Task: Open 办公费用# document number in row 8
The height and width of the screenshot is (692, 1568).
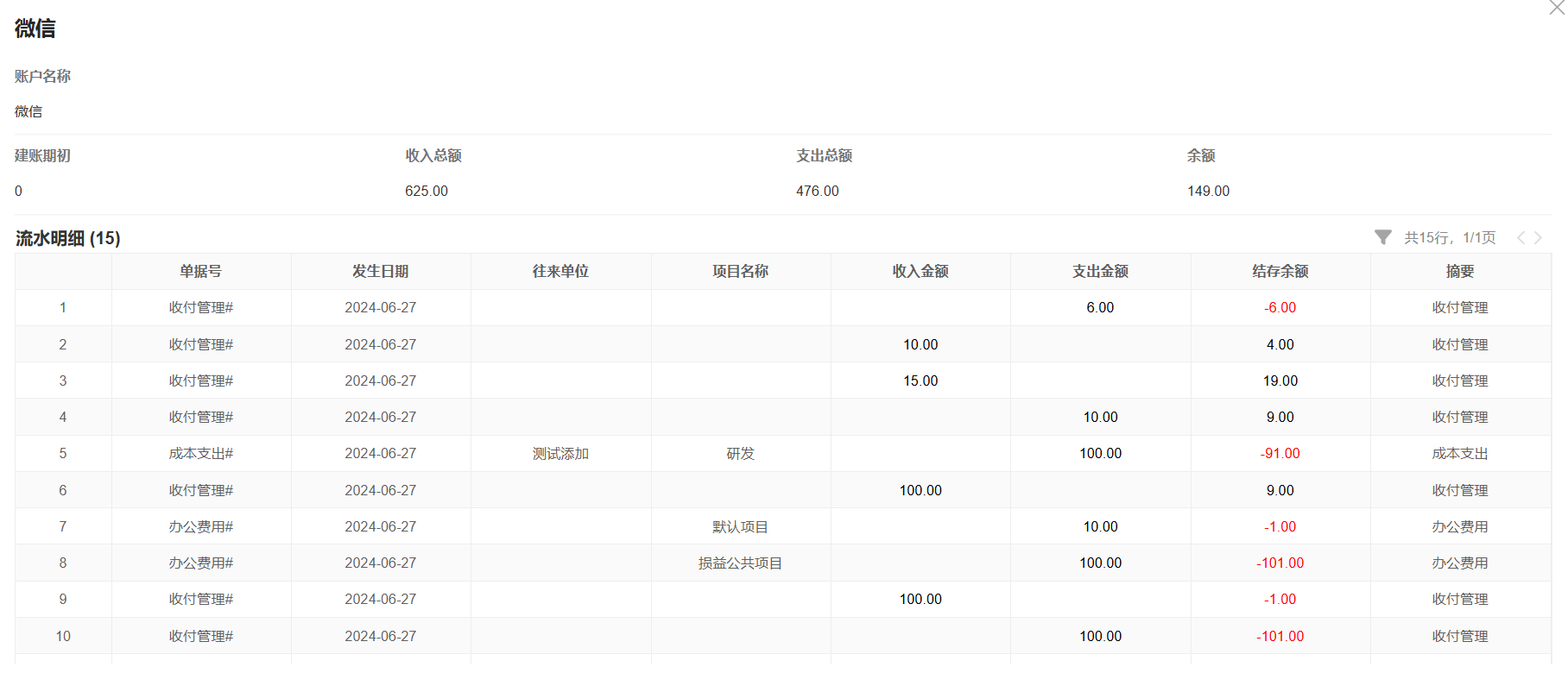Action: click(x=200, y=563)
